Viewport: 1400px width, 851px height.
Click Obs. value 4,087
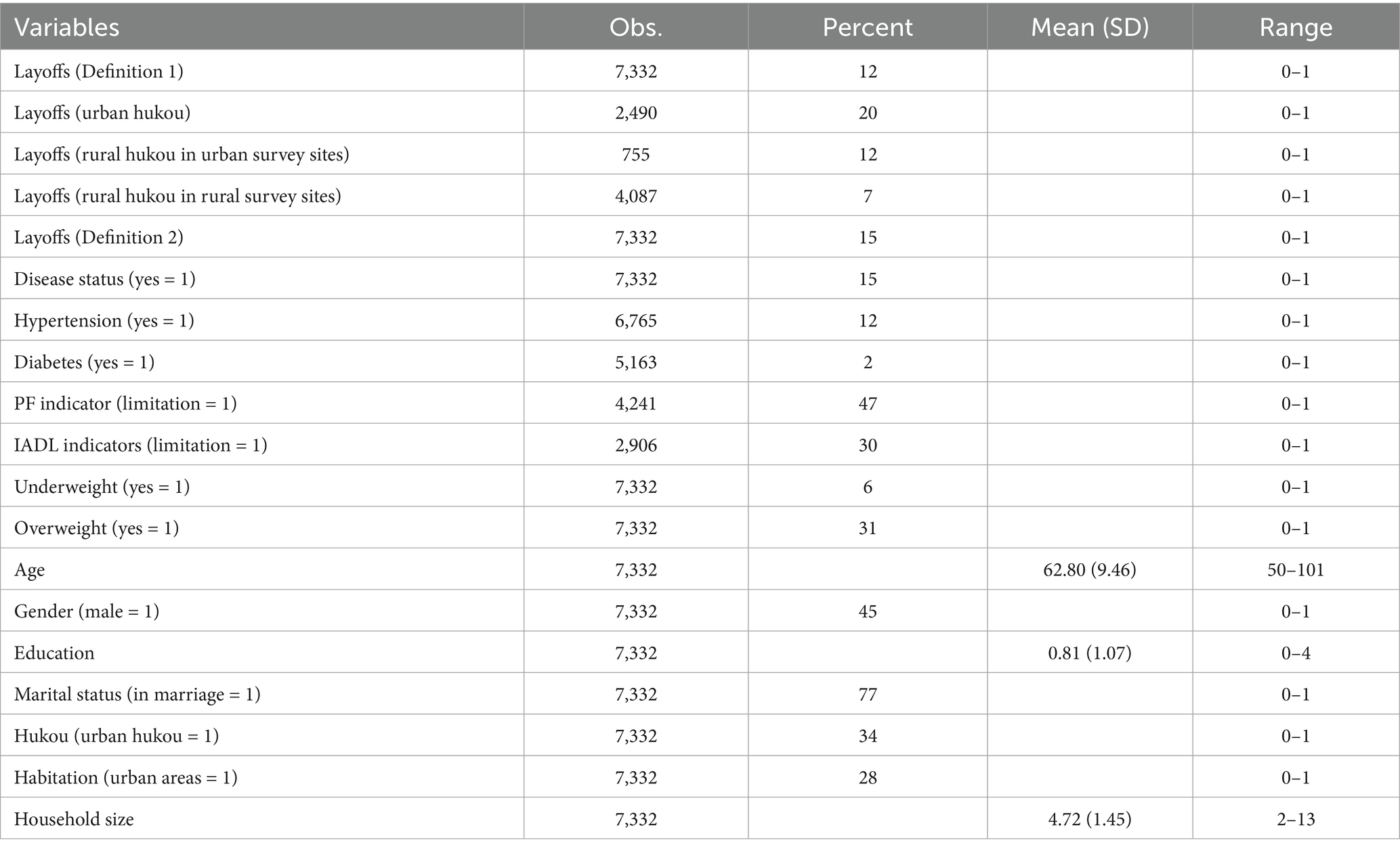(x=635, y=196)
